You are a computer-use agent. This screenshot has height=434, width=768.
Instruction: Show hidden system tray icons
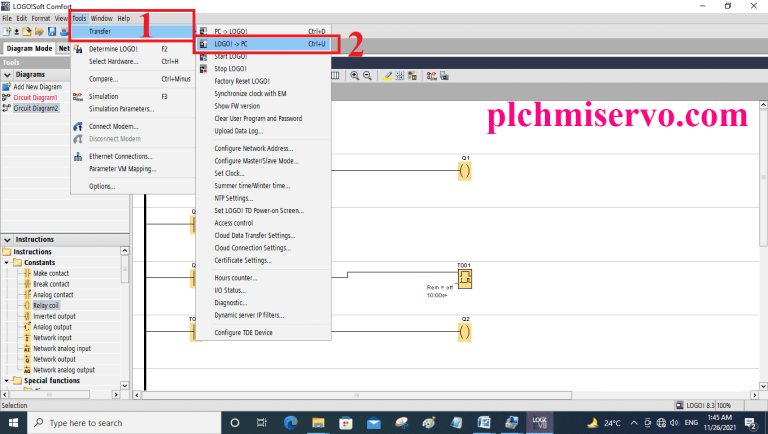click(634, 423)
